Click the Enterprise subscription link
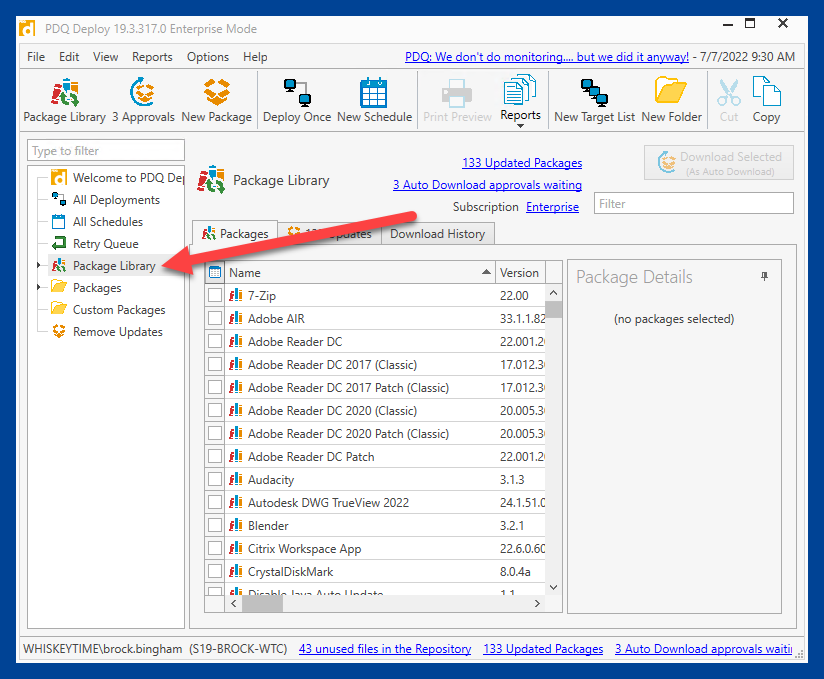 click(x=552, y=207)
